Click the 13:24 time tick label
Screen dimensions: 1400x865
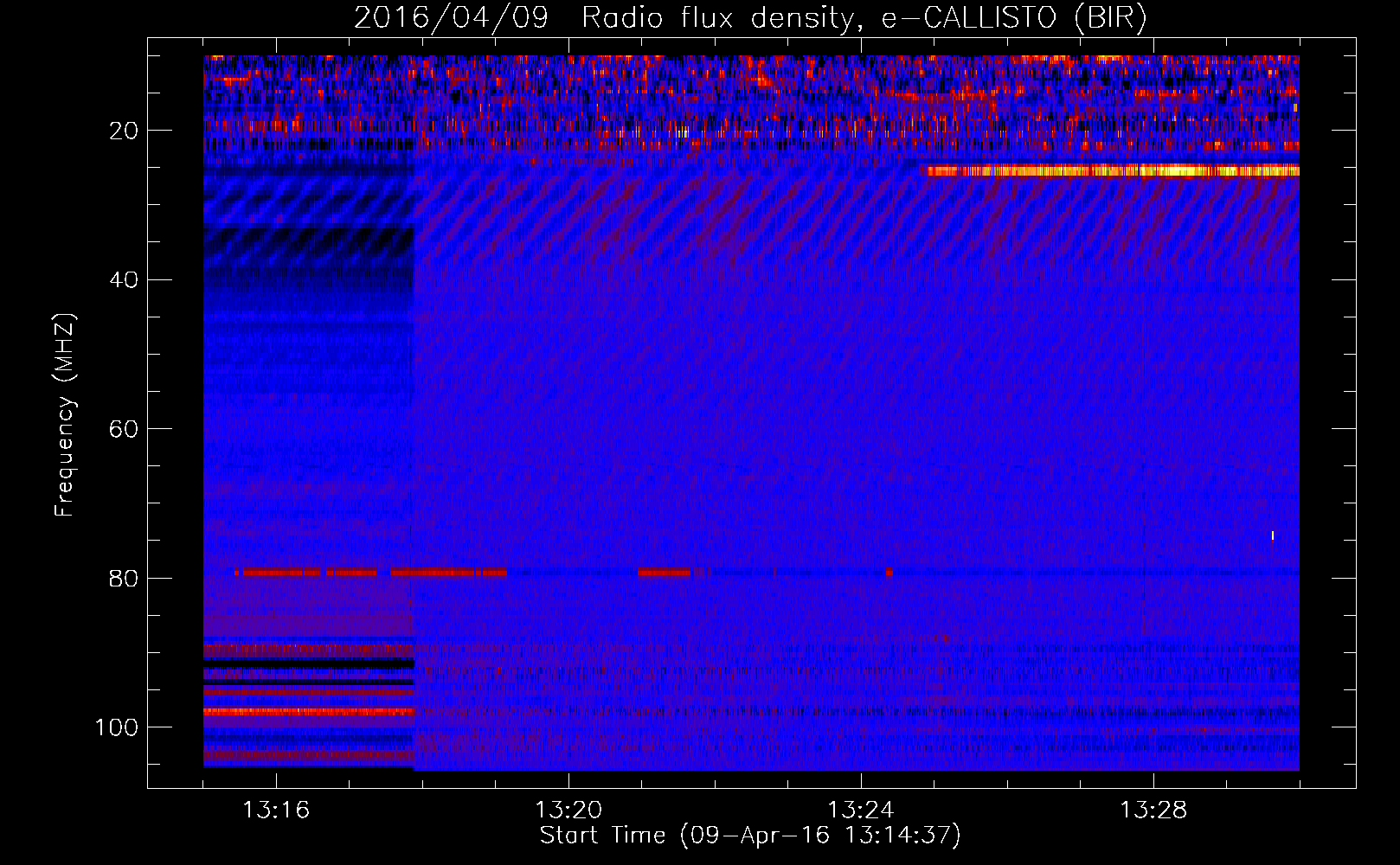pos(861,811)
